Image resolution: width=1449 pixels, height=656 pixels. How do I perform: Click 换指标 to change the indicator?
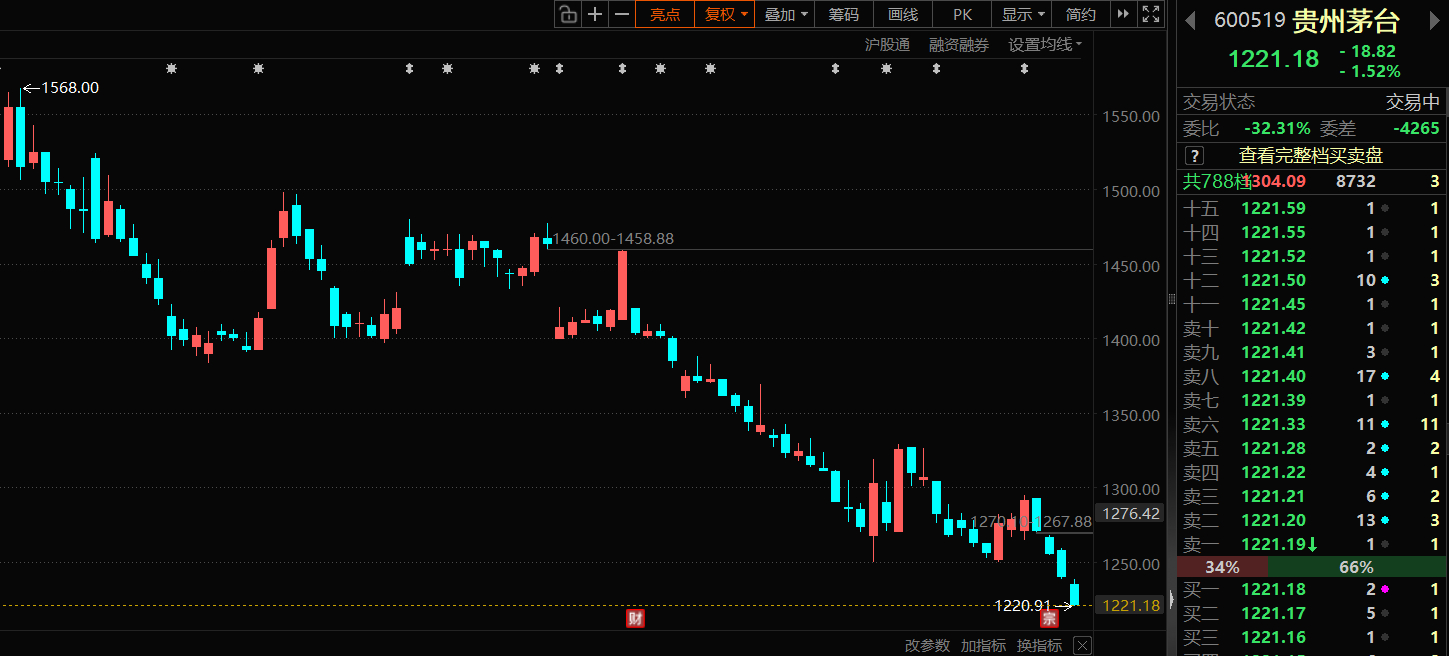pos(1039,646)
